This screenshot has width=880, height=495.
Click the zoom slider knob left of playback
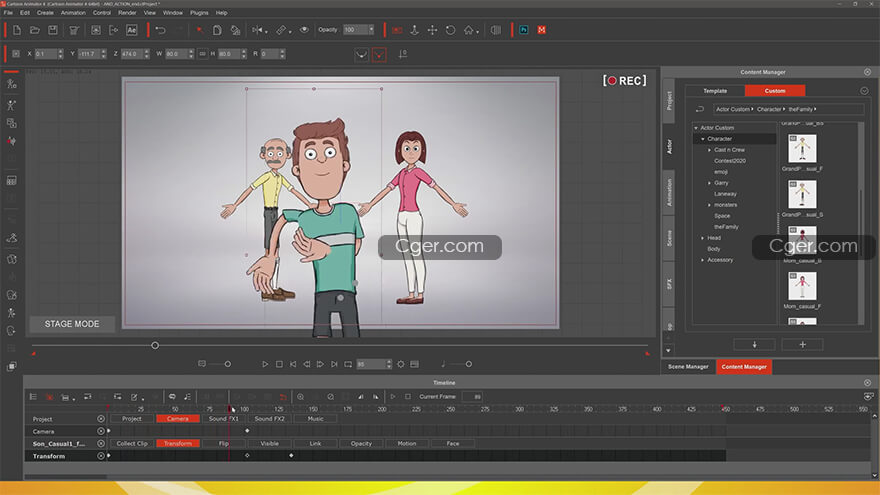227,364
